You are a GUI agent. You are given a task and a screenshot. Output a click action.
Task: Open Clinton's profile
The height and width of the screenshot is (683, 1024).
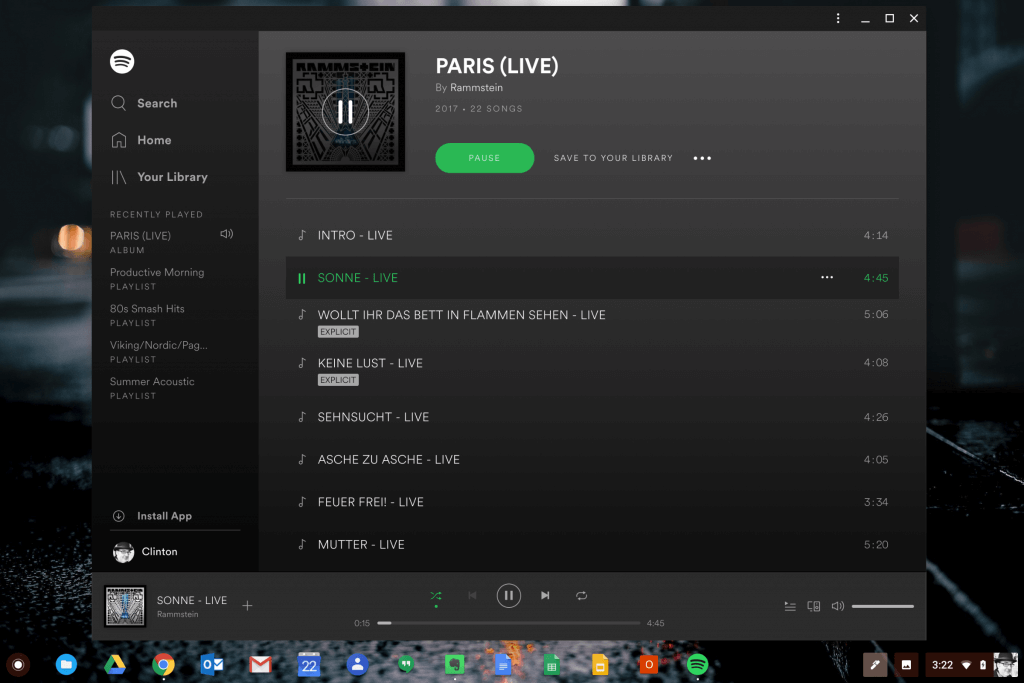(145, 552)
